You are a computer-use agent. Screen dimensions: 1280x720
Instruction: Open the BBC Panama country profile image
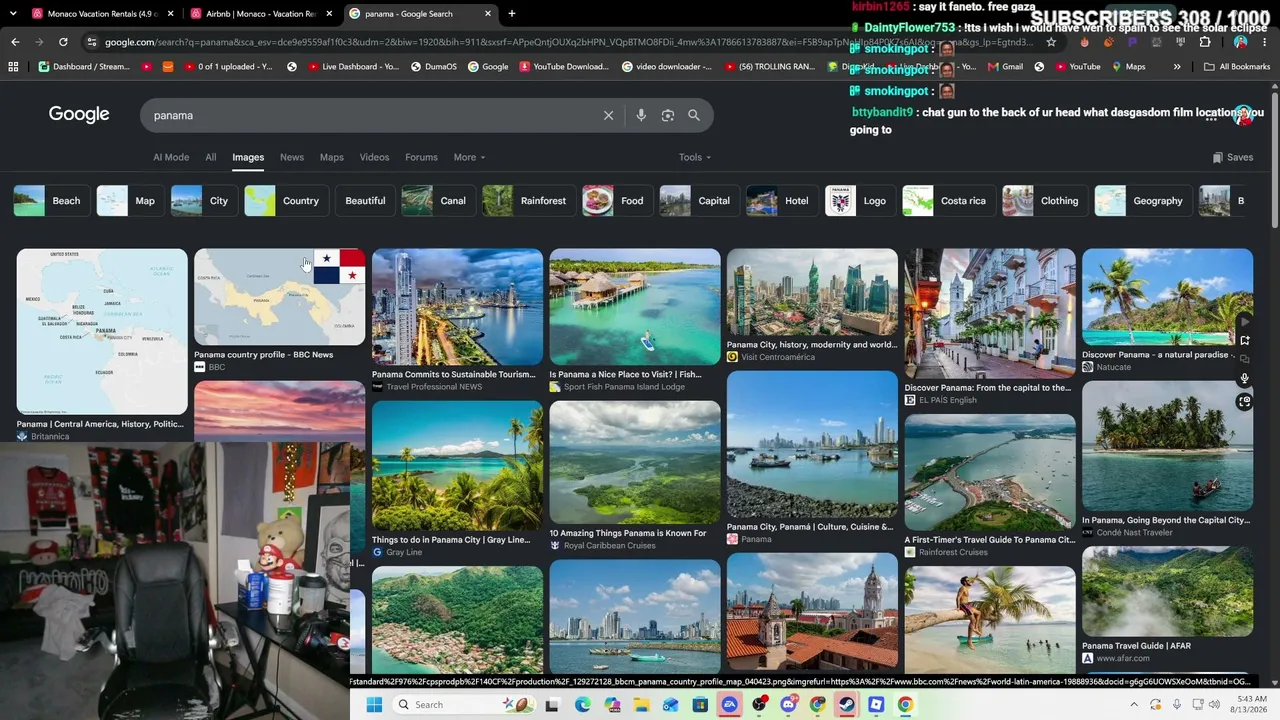pyautogui.click(x=280, y=297)
